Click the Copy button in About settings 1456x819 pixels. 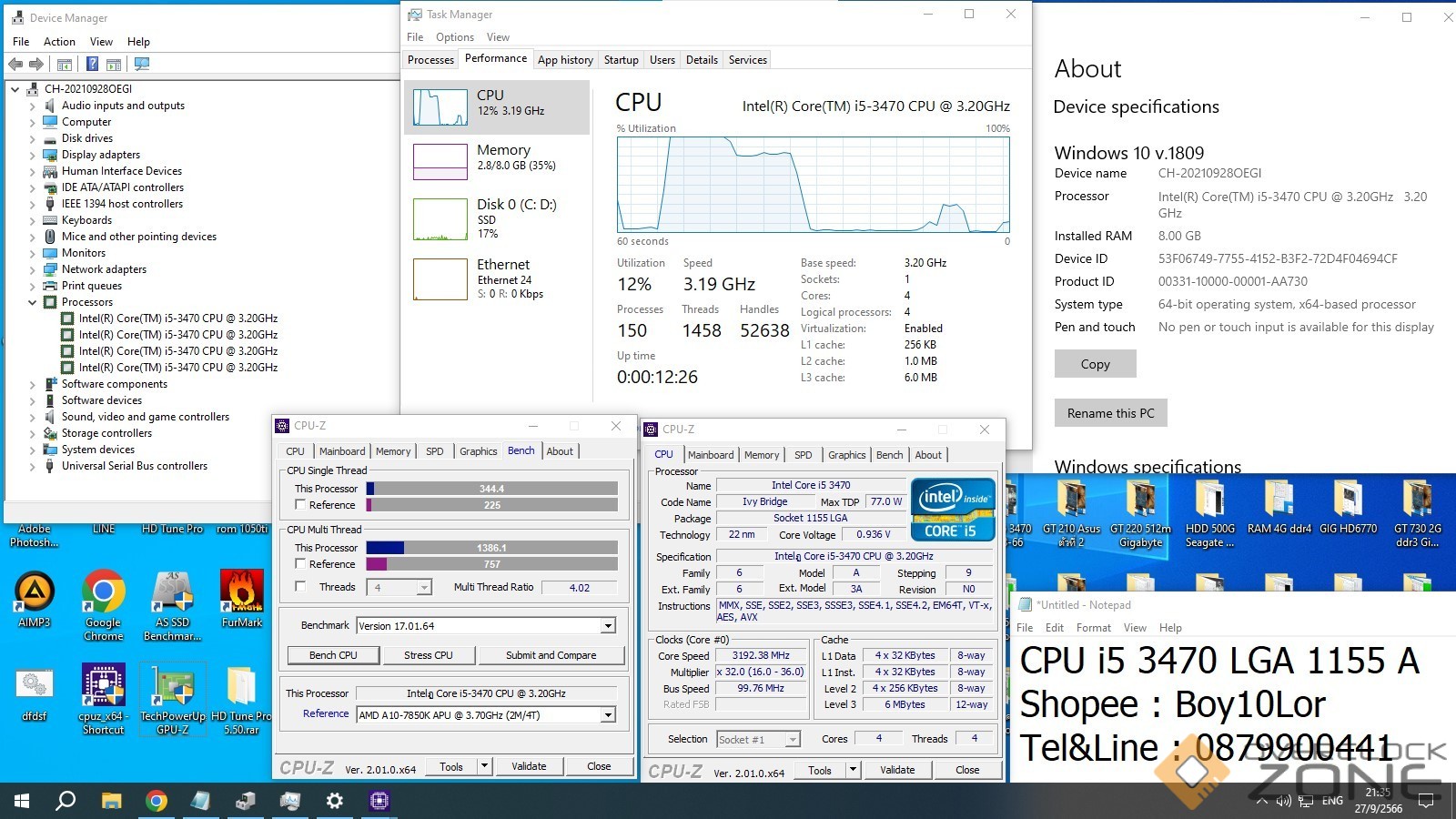pos(1096,364)
